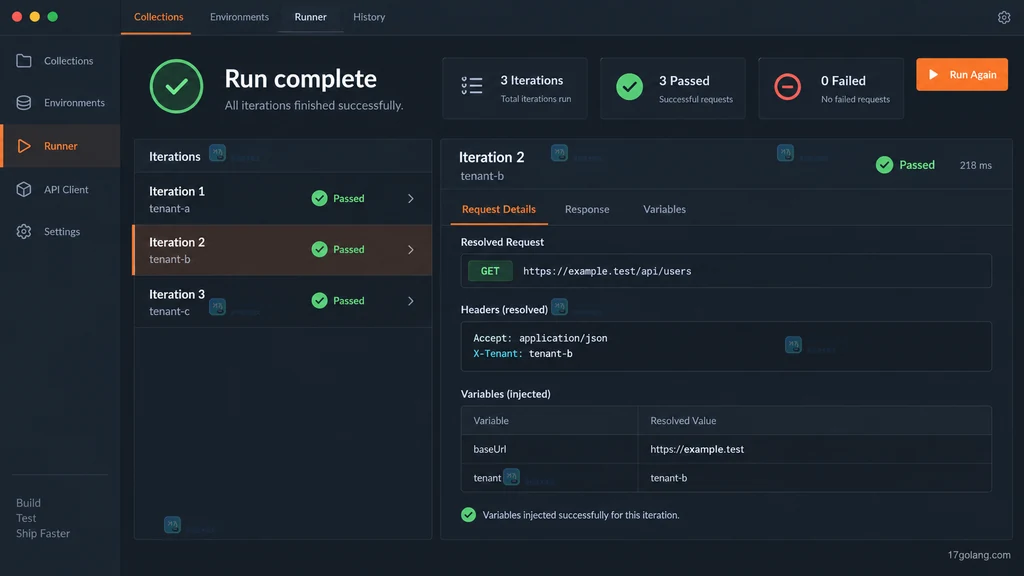Click the Resolved Request heading
The height and width of the screenshot is (576, 1024).
502,242
